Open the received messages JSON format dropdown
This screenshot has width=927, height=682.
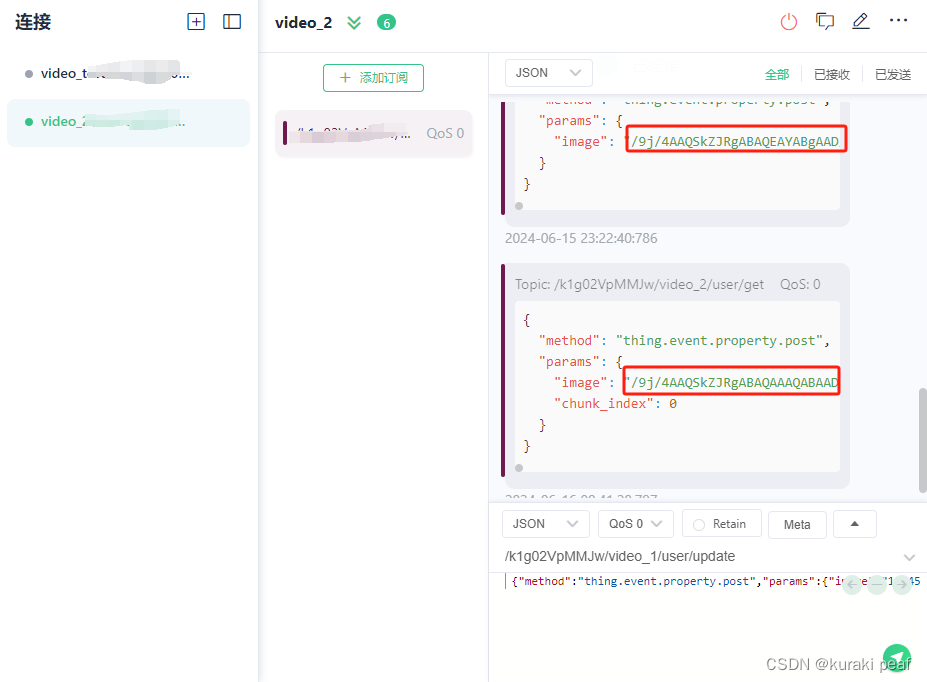click(549, 73)
